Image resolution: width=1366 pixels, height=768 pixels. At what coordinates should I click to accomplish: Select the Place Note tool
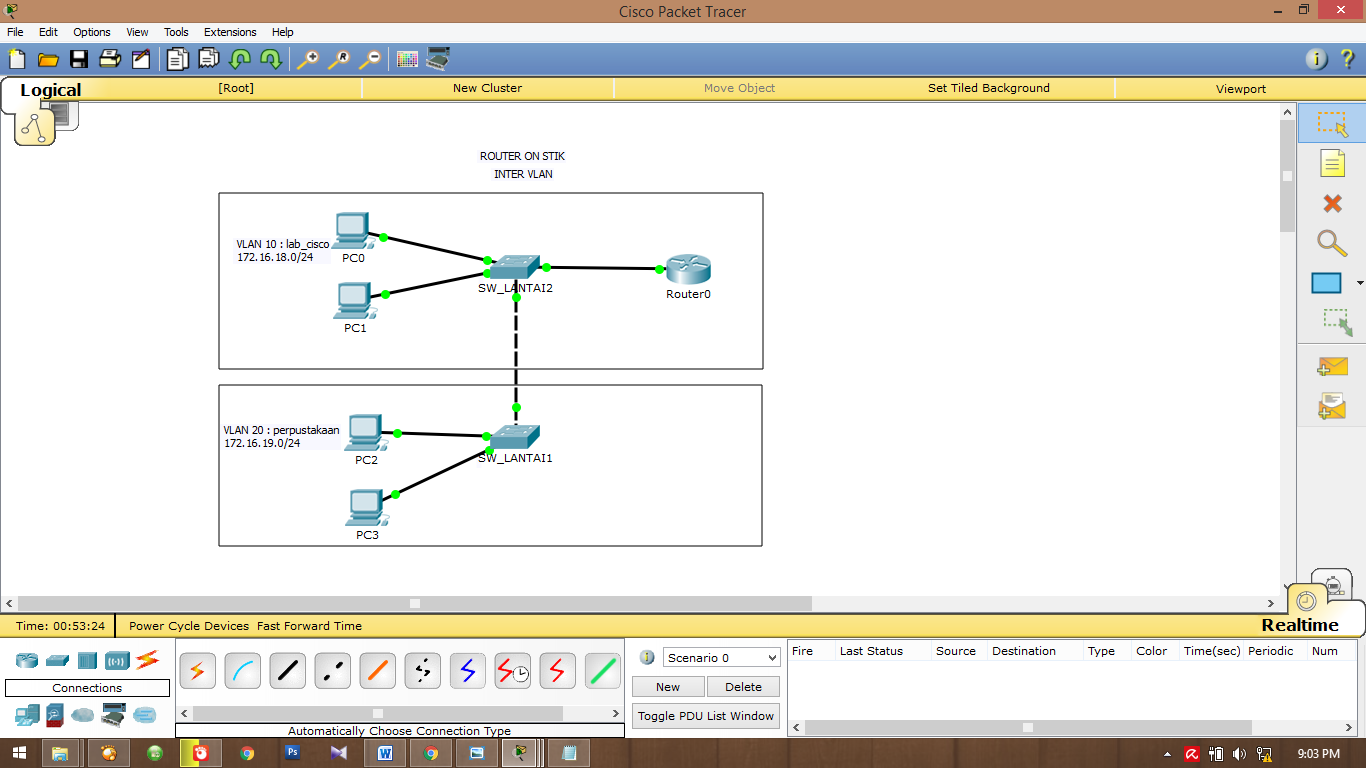(x=1331, y=163)
